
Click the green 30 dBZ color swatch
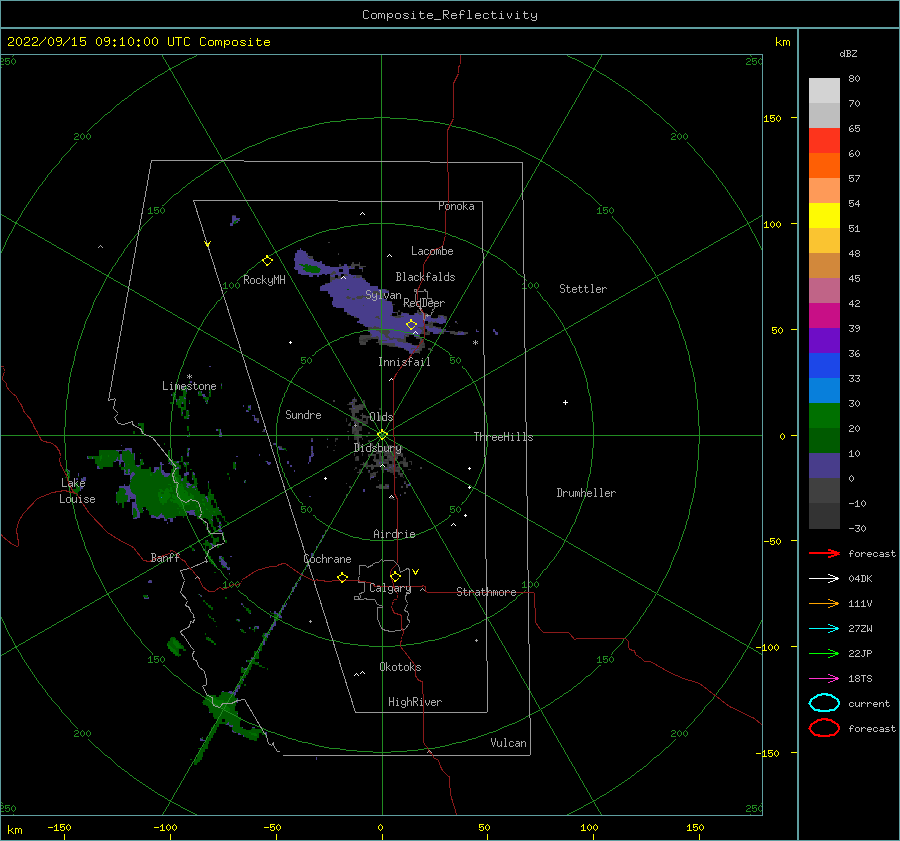[x=824, y=415]
